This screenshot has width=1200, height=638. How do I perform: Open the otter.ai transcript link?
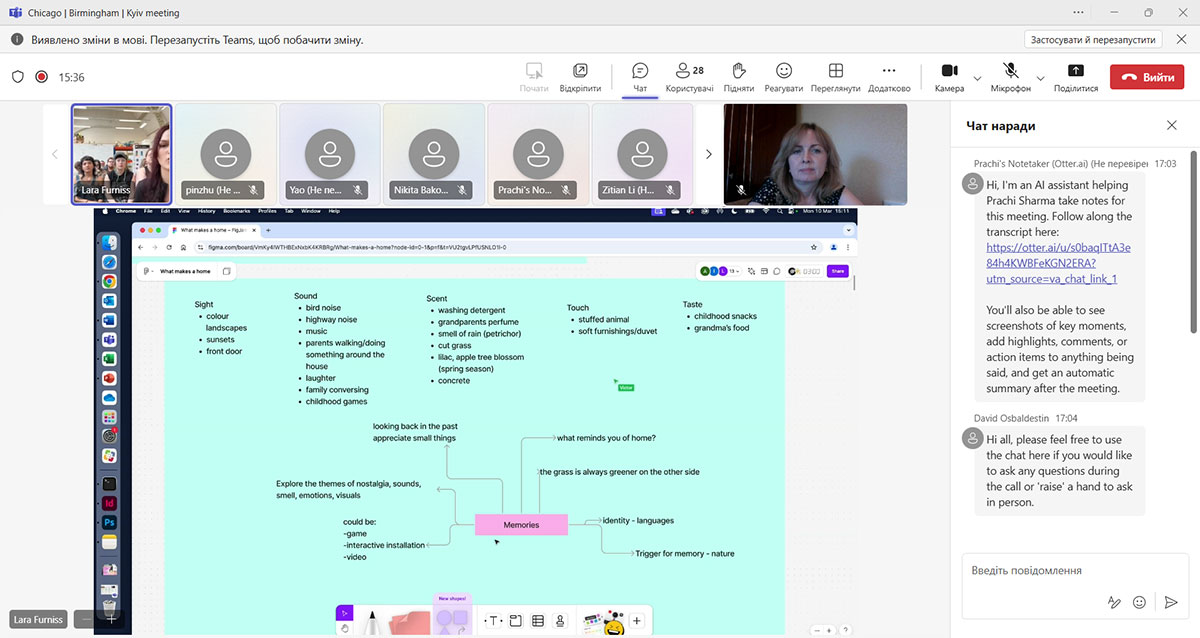1057,263
